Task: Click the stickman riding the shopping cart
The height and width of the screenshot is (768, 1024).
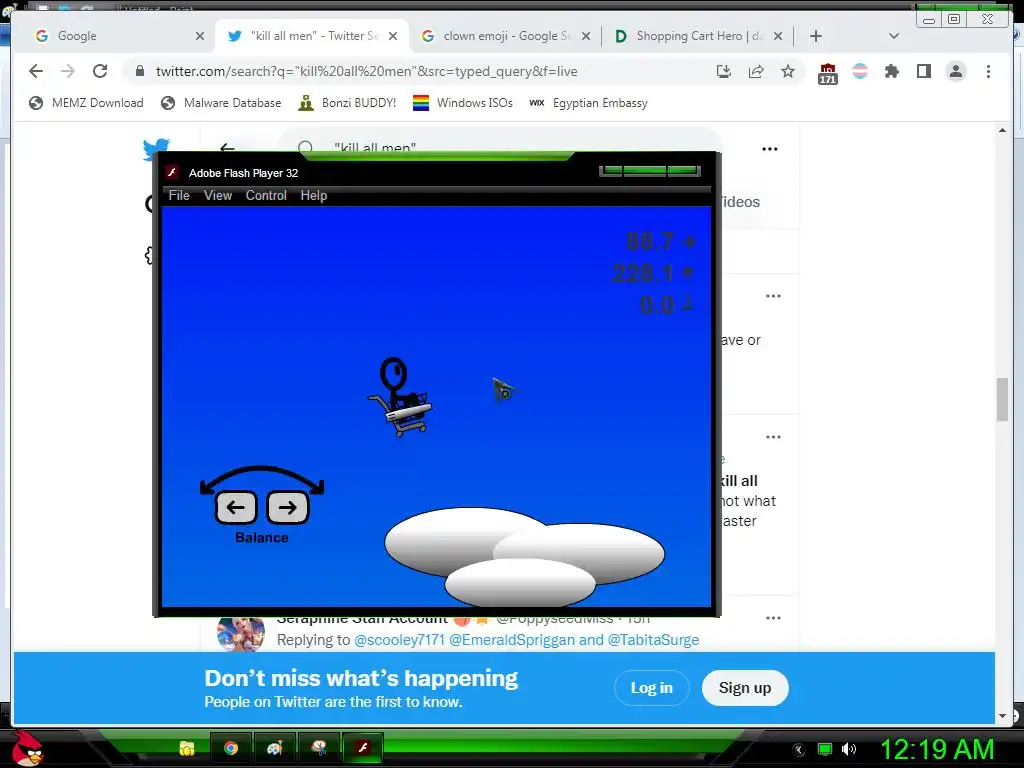Action: point(400,396)
